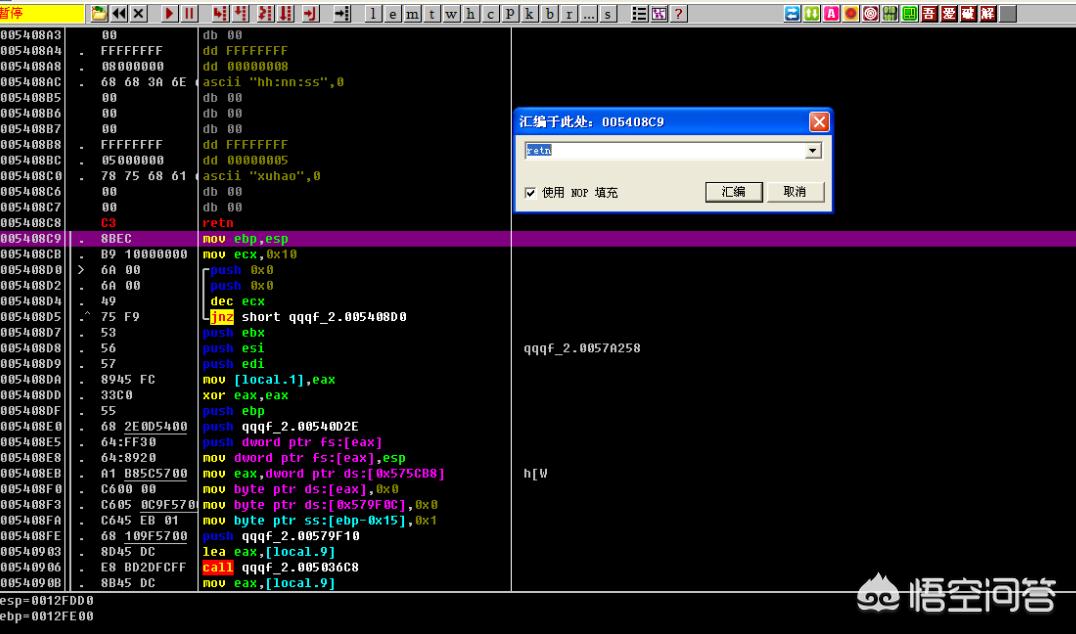
Task: Open Windows list with 'w' button
Action: coord(451,14)
